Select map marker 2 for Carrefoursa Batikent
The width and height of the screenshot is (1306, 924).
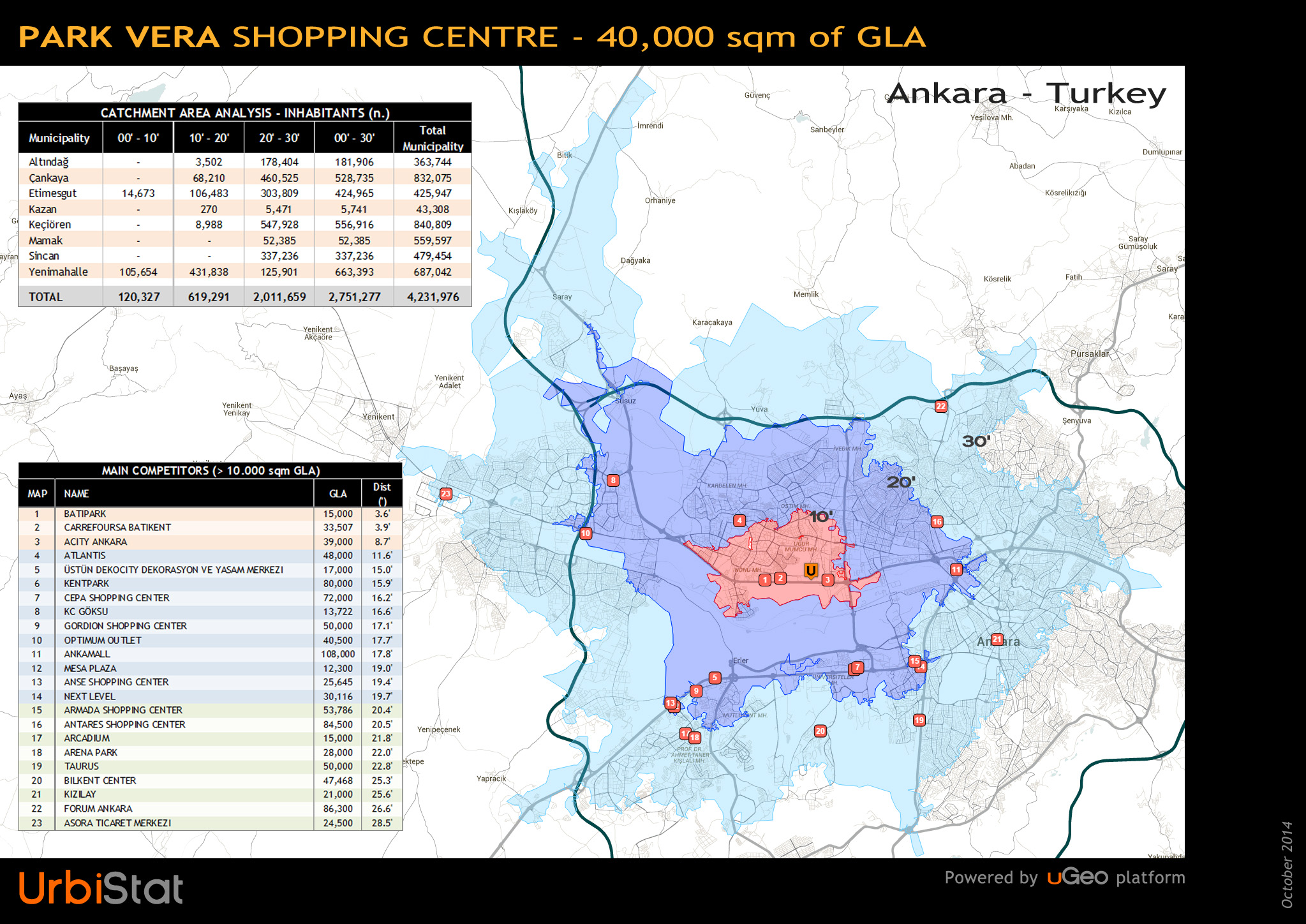point(780,578)
